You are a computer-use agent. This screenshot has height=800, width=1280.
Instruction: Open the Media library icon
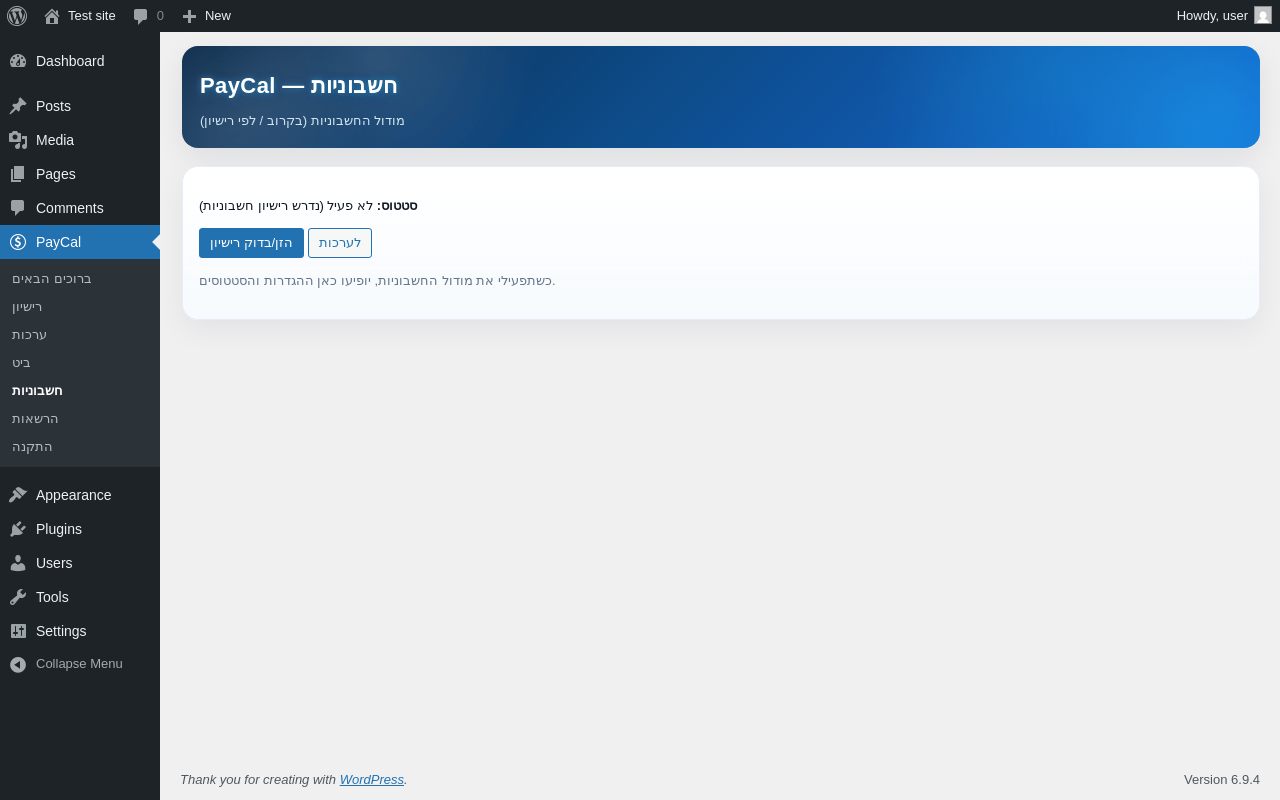coord(18,140)
